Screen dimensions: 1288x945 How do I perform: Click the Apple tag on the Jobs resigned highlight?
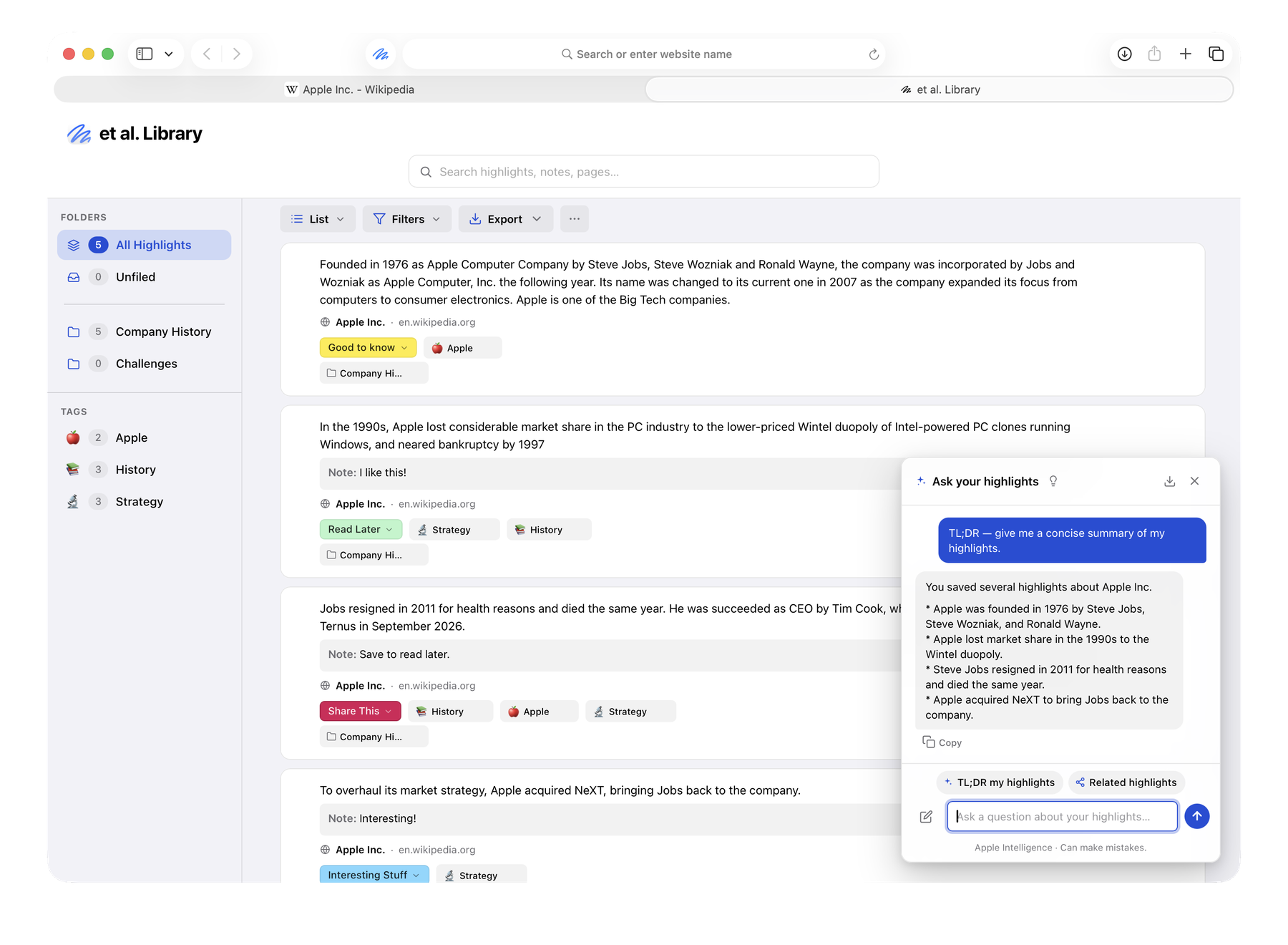538,712
